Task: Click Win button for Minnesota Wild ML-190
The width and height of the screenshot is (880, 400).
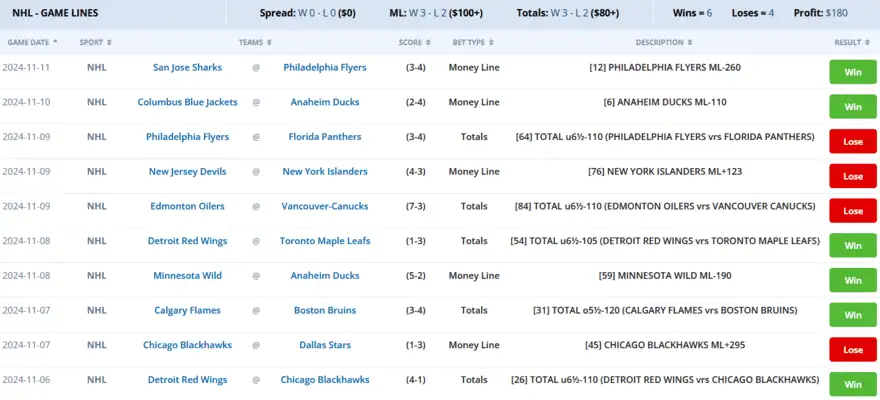Action: tap(853, 281)
